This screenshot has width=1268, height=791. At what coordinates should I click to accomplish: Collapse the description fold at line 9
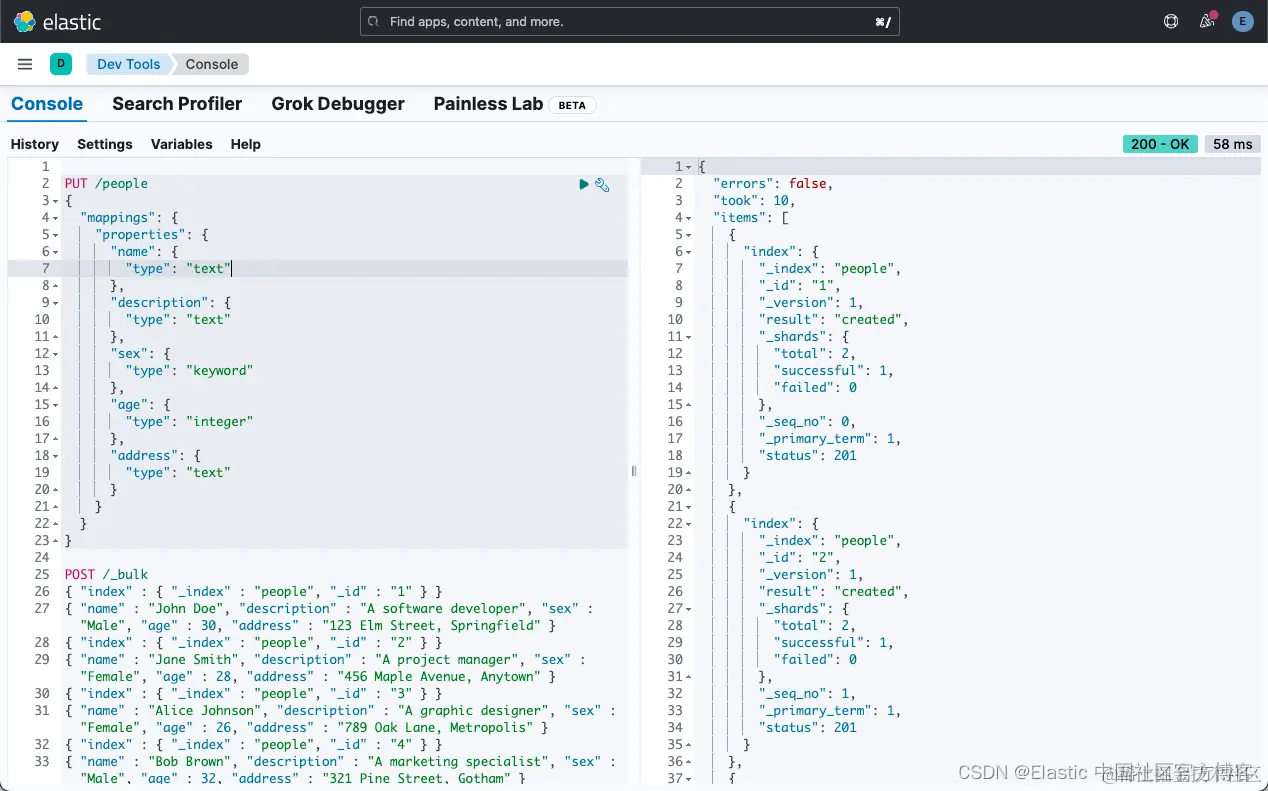click(x=55, y=303)
